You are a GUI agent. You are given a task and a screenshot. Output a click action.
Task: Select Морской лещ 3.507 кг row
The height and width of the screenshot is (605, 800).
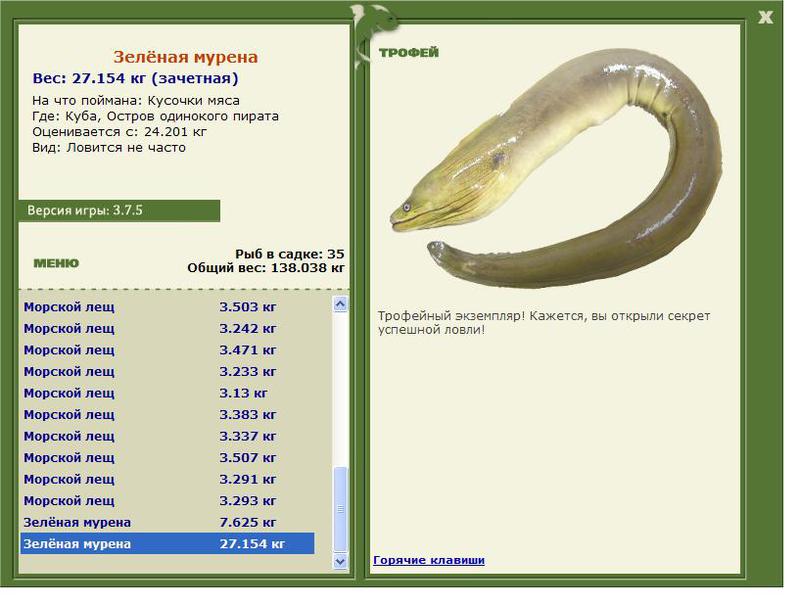tap(167, 458)
